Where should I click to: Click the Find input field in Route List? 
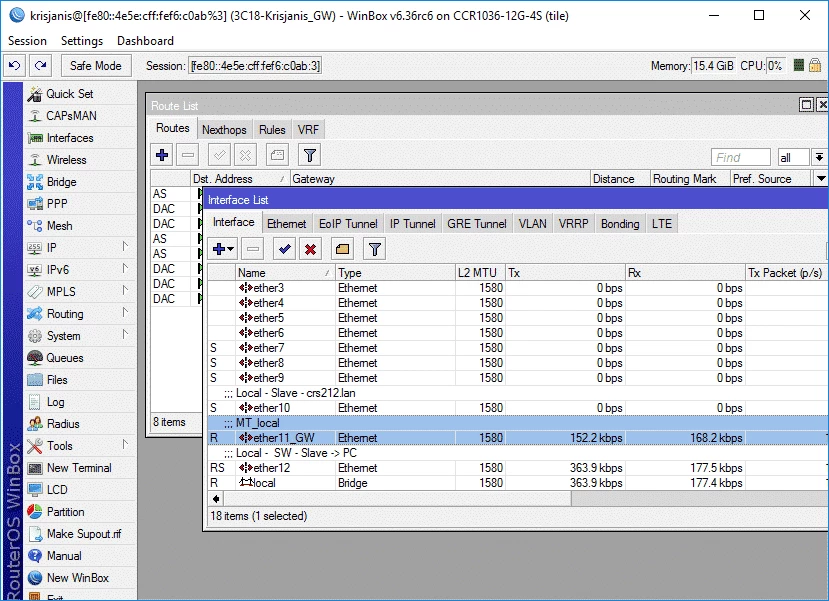click(740, 157)
